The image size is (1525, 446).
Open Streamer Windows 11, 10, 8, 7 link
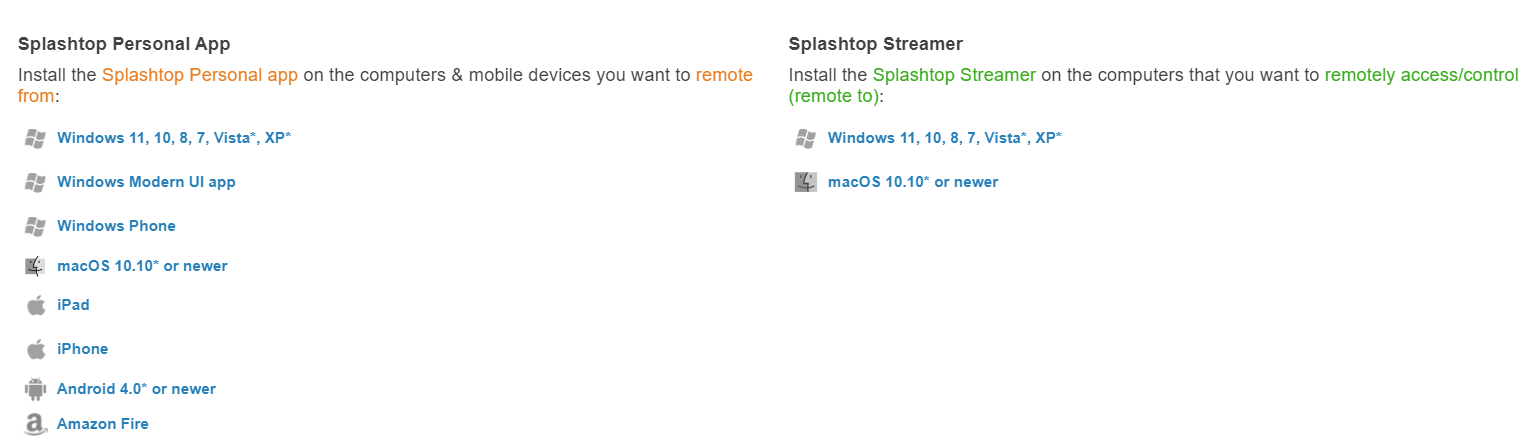pyautogui.click(x=945, y=138)
